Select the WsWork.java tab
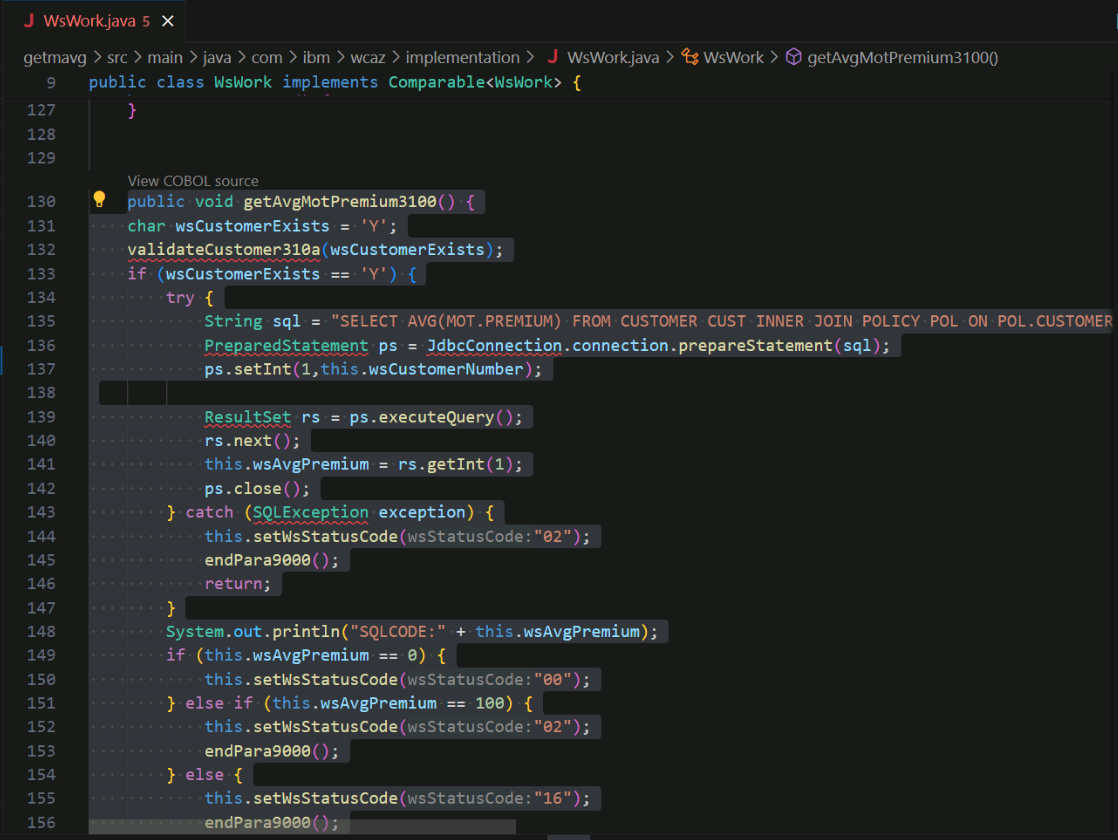Screen dimensions: 1118x840 tap(93, 21)
